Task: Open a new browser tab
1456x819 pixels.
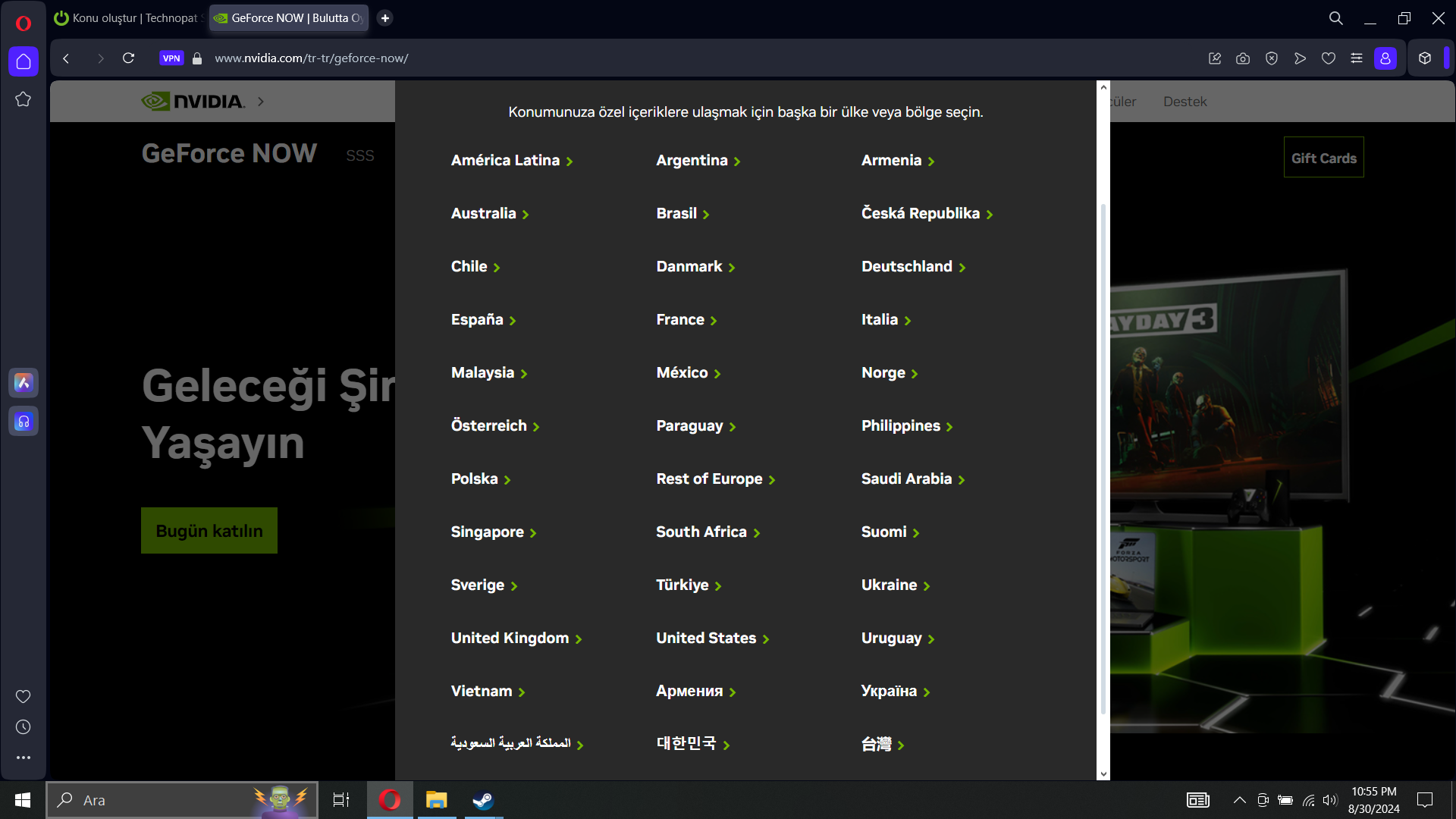Action: coord(385,18)
